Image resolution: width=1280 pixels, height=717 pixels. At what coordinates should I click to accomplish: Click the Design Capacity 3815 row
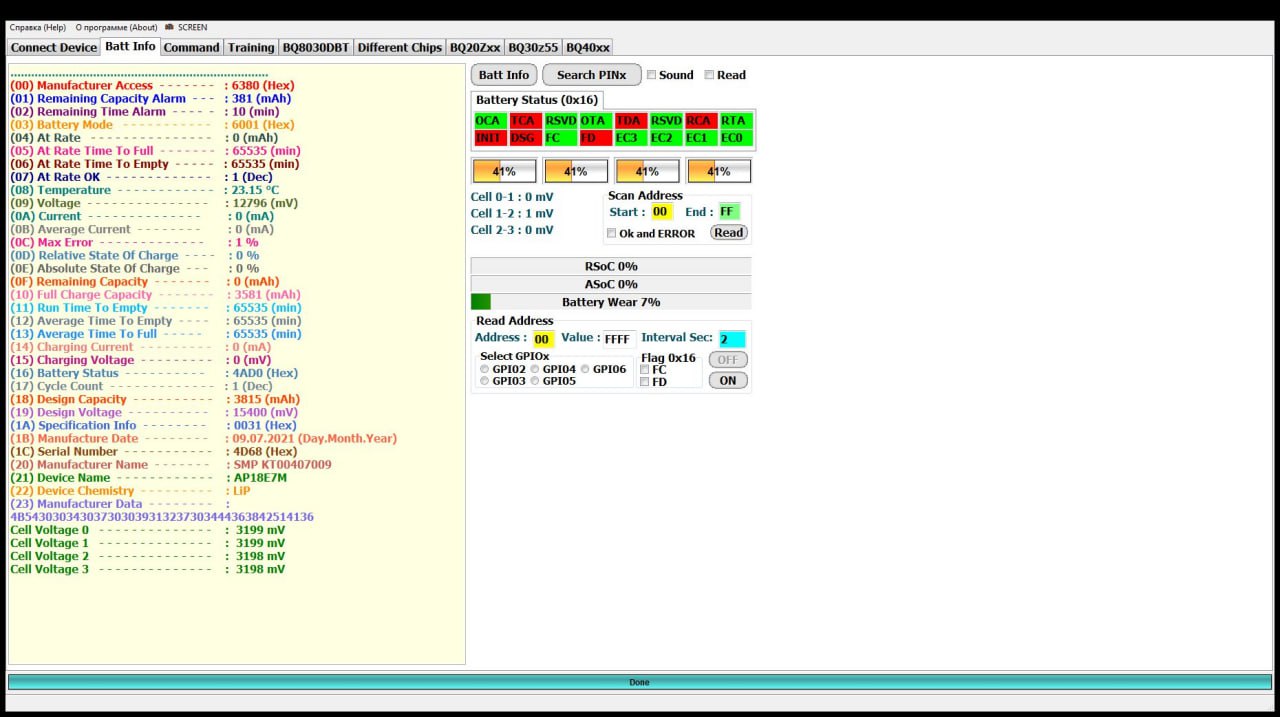pos(155,399)
